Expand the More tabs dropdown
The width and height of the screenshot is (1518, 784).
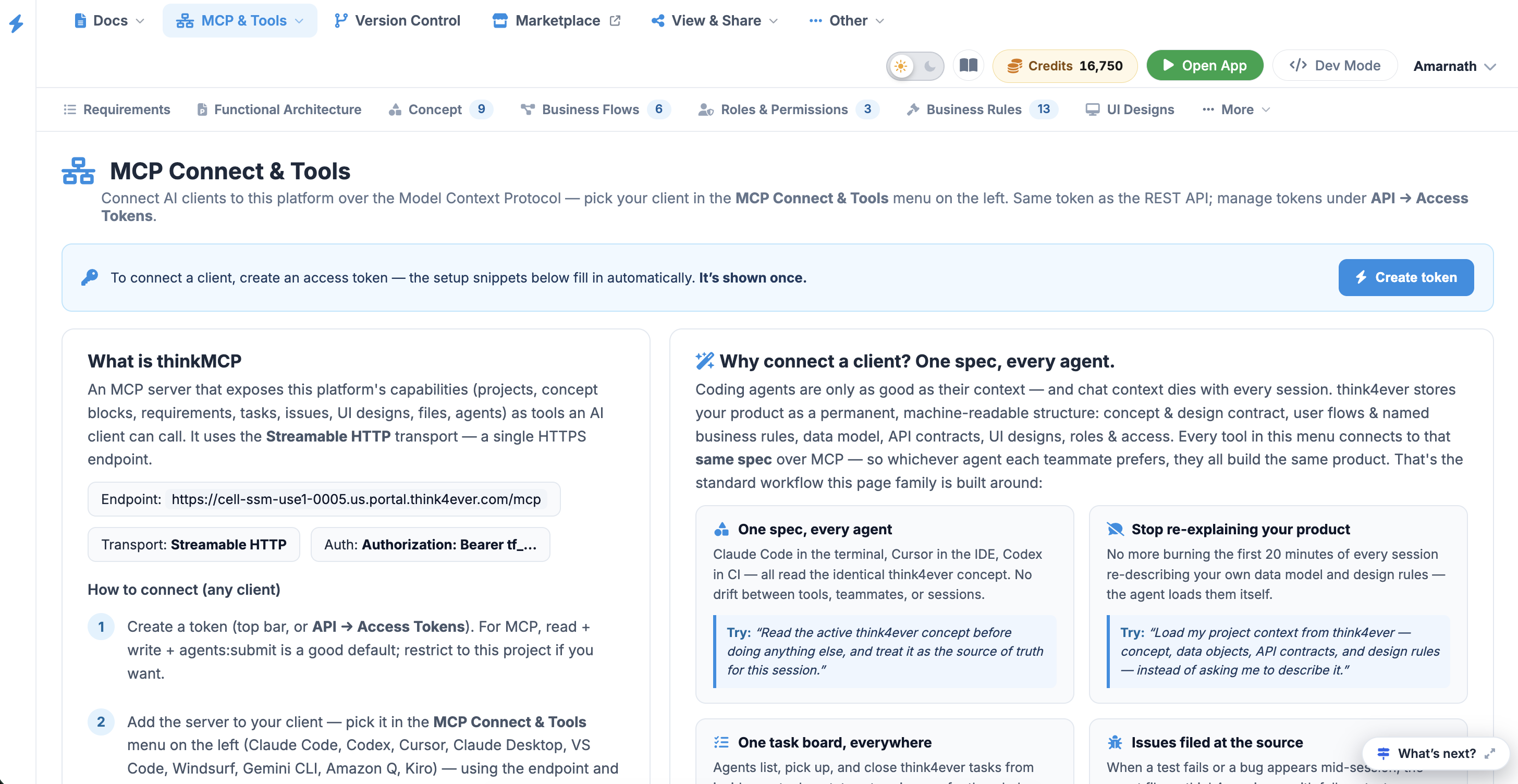coord(1237,109)
